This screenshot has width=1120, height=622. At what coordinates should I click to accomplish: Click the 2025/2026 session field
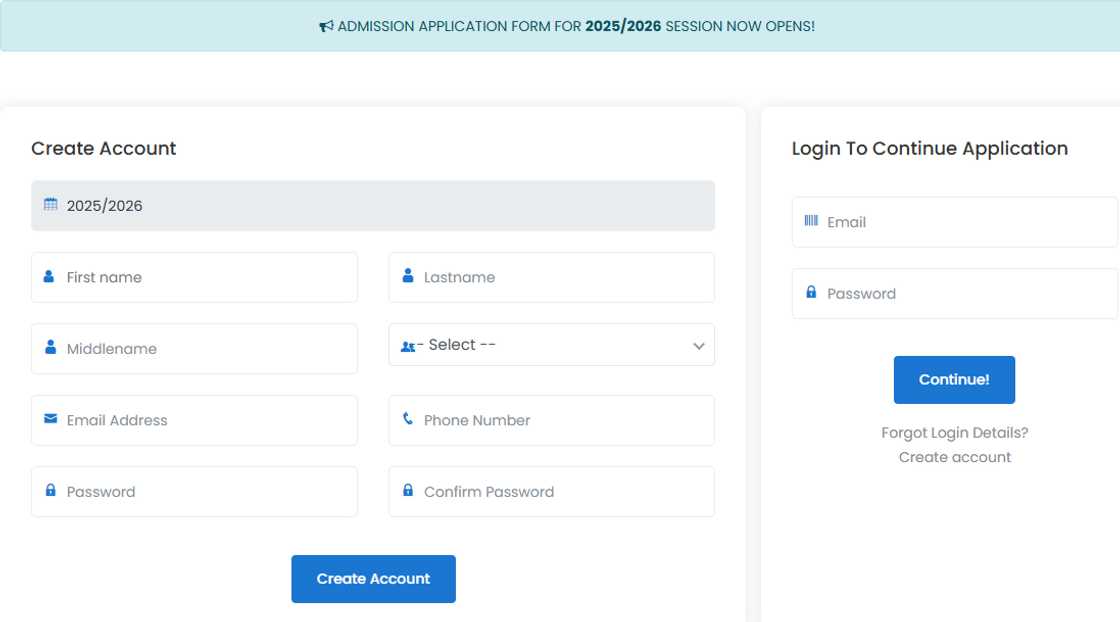click(373, 205)
